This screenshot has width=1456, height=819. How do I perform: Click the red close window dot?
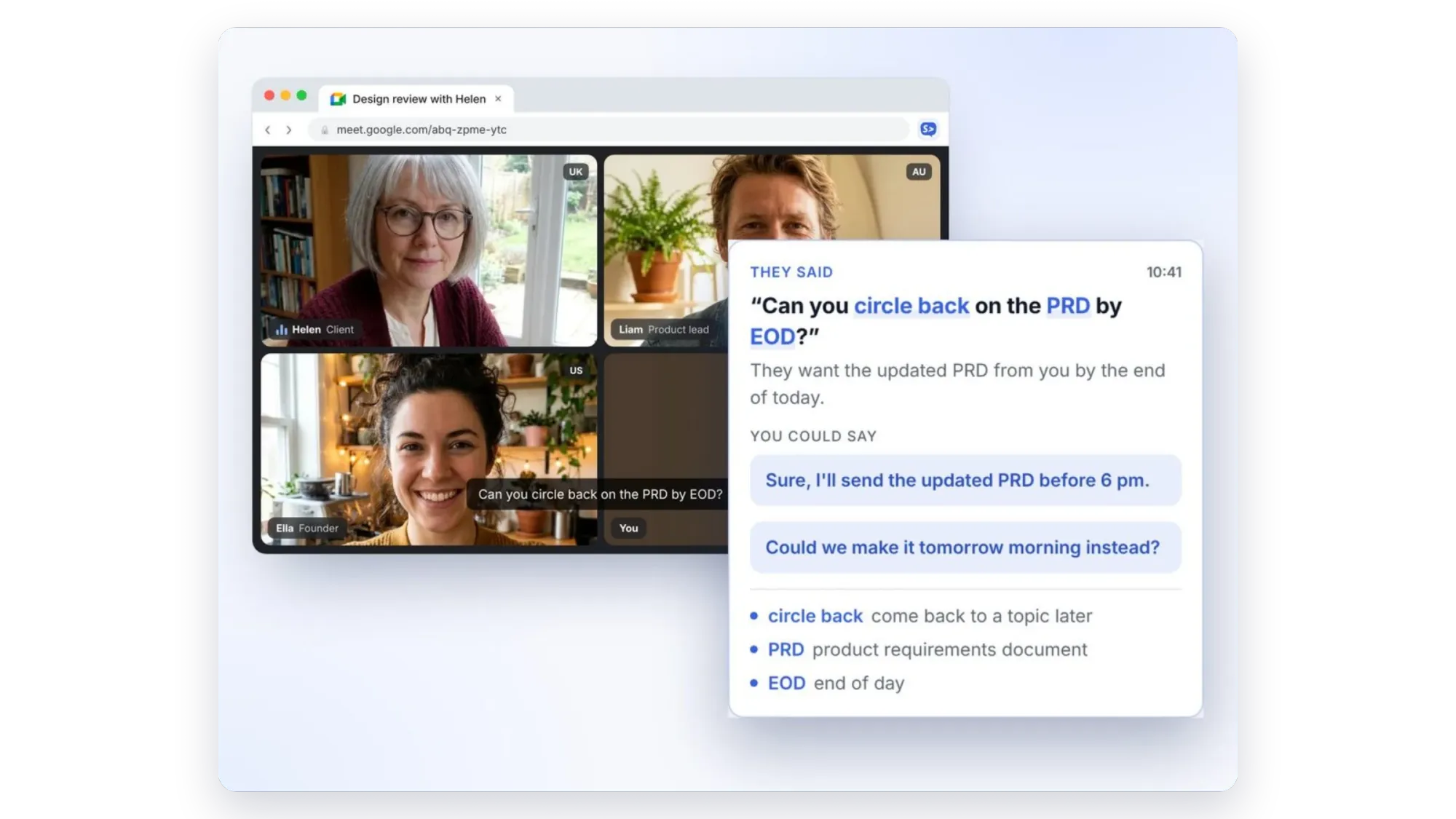click(269, 95)
